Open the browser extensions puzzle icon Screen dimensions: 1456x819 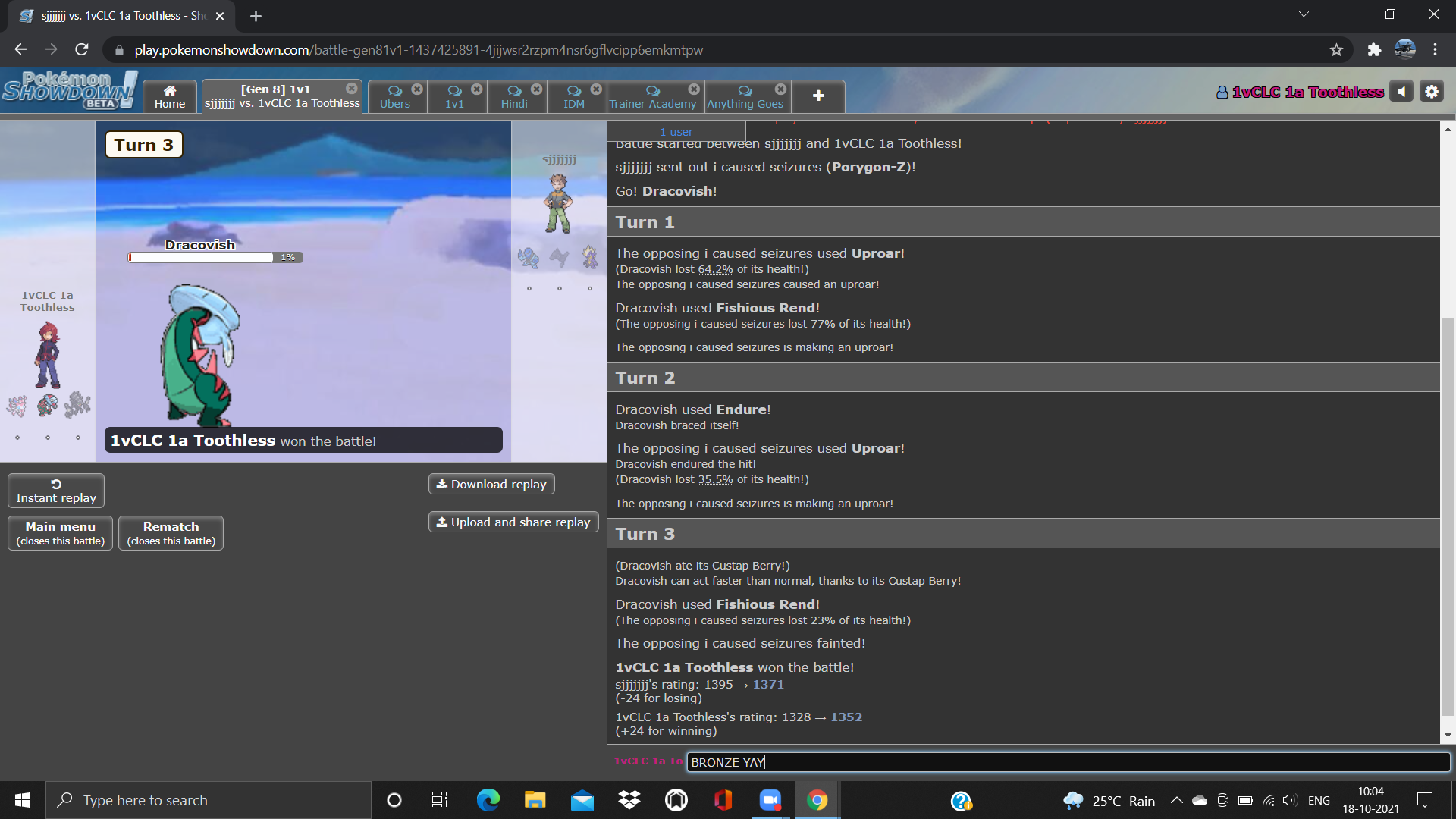tap(1374, 50)
